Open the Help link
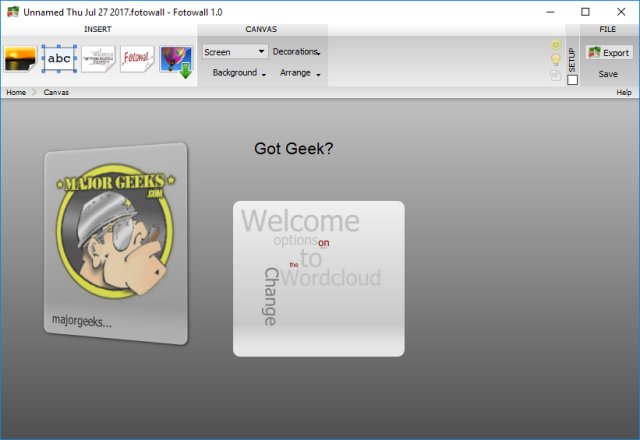 pos(624,92)
